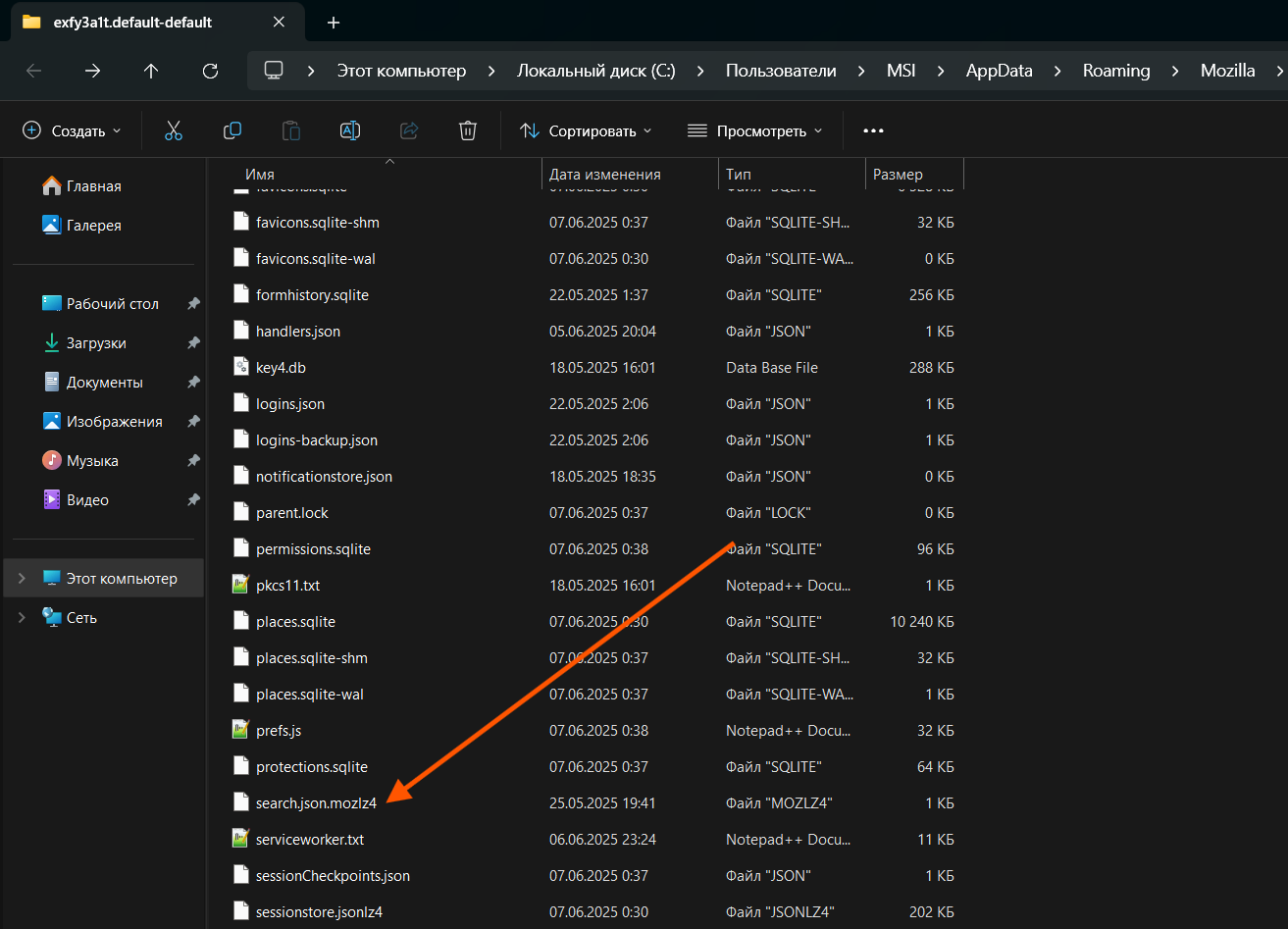The image size is (1288, 929).
Task: Open the Создать dropdown menu
Action: pyautogui.click(x=73, y=130)
